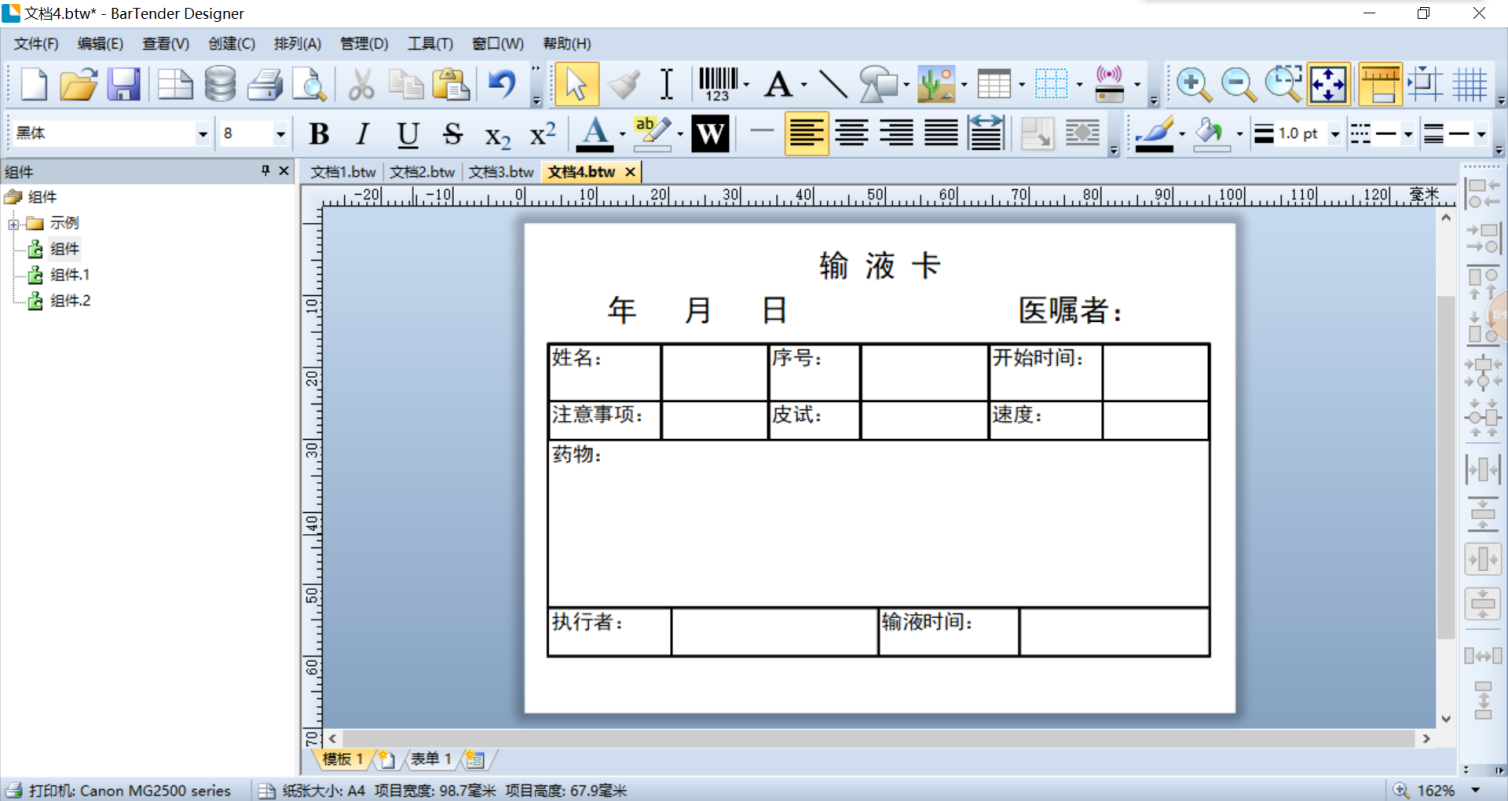1508x801 pixels.
Task: Paste from clipboard icon
Action: tap(451, 84)
